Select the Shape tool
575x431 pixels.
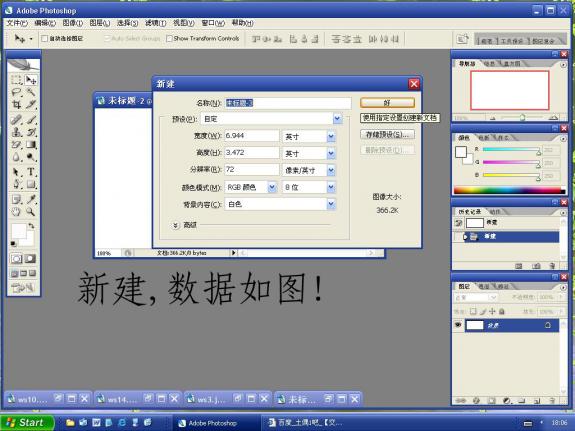tap(31, 184)
